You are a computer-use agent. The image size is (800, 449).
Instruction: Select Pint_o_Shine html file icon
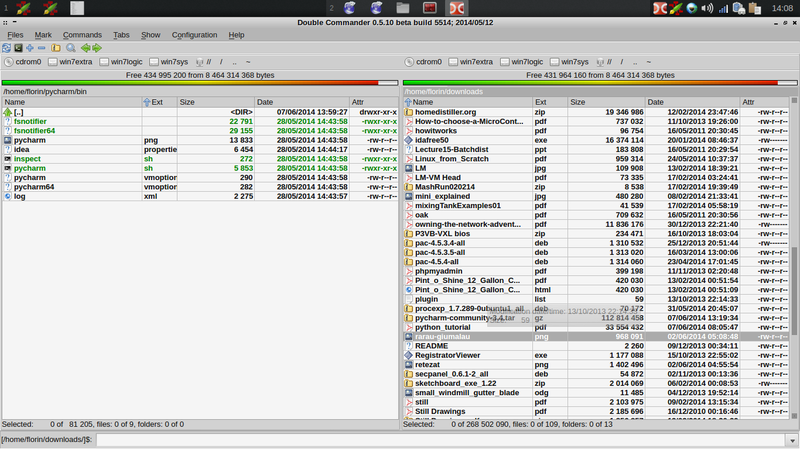click(409, 290)
